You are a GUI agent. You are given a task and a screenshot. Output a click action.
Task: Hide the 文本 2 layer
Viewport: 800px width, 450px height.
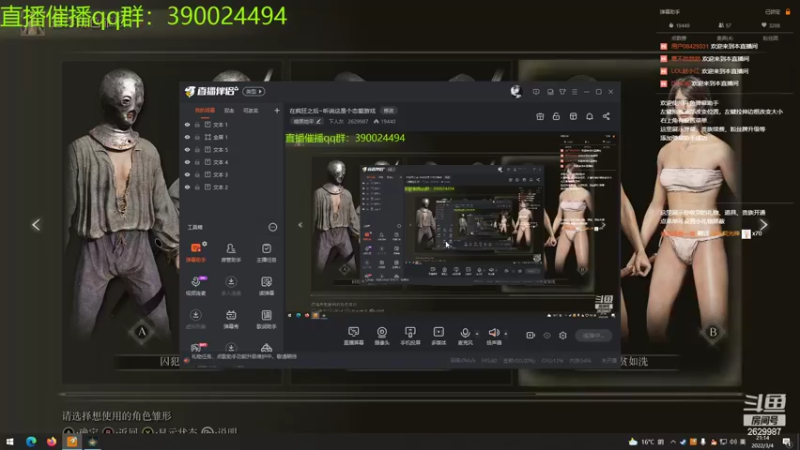point(187,187)
